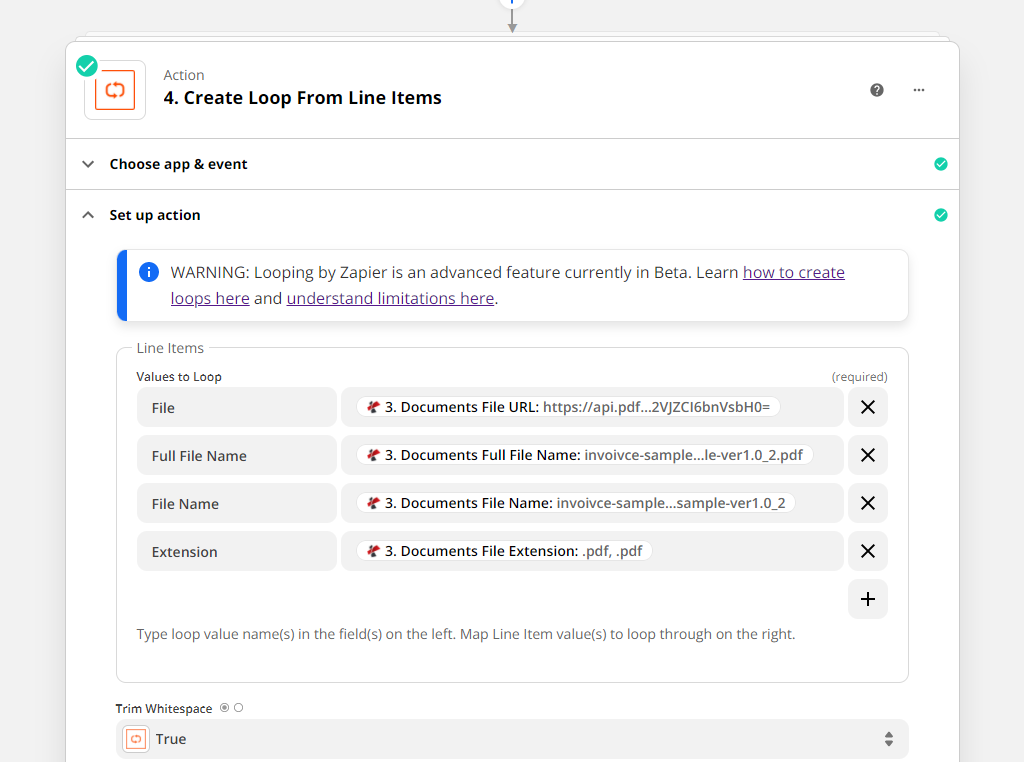Select the second Trim Whitespace radio option
Viewport: 1024px width, 762px height.
tap(239, 708)
